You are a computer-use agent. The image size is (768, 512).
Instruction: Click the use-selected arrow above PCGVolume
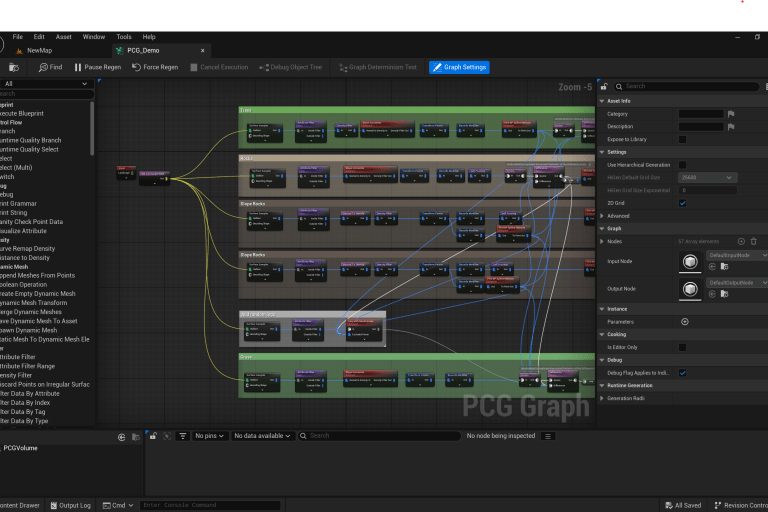pyautogui.click(x=121, y=437)
